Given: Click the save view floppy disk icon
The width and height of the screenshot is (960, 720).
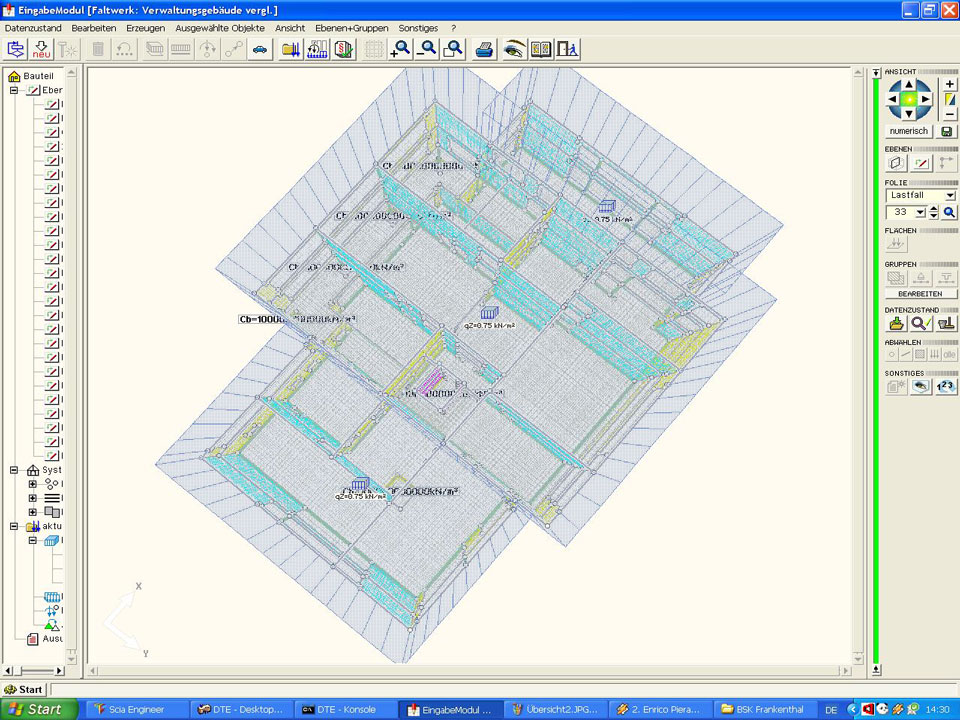Looking at the screenshot, I should point(948,131).
